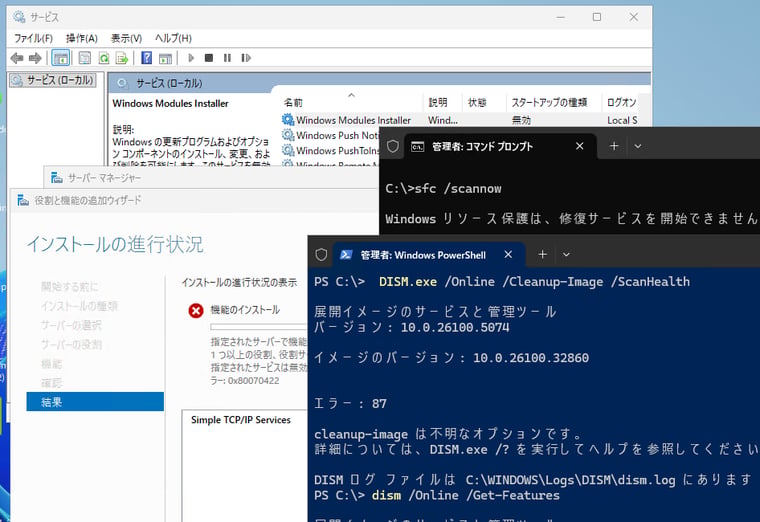Click the サーバー マネージャー window title bar
This screenshot has width=760, height=522.
click(x=211, y=178)
